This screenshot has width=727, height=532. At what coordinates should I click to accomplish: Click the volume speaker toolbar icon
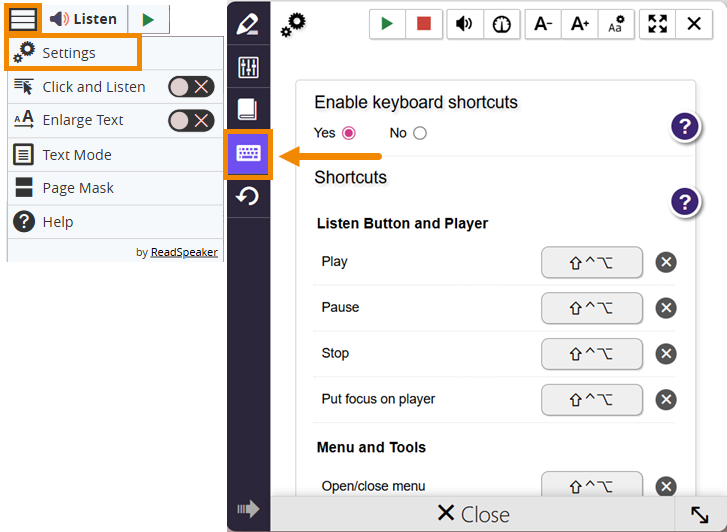click(464, 24)
